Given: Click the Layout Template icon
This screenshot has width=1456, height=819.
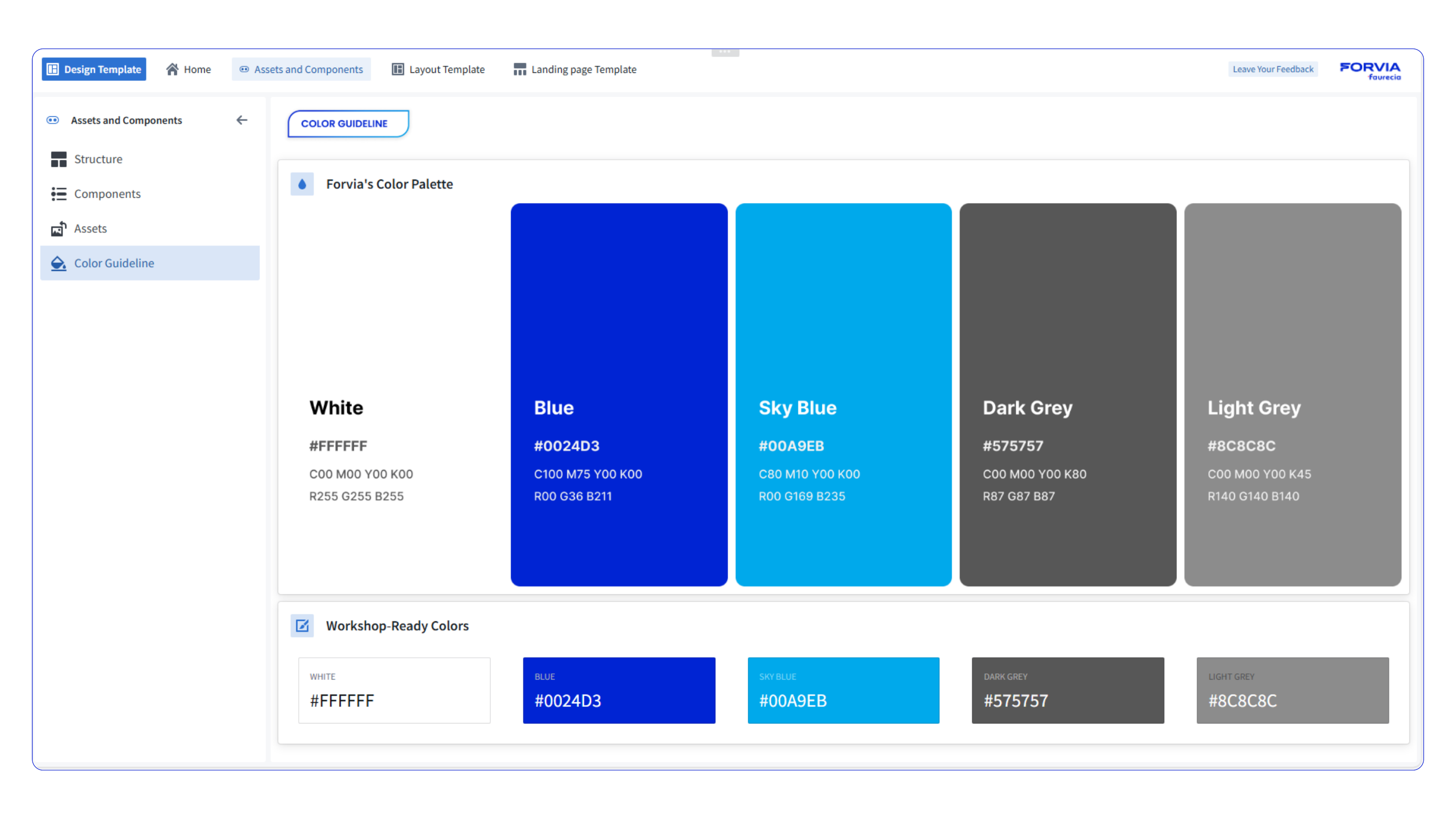Looking at the screenshot, I should coord(397,69).
